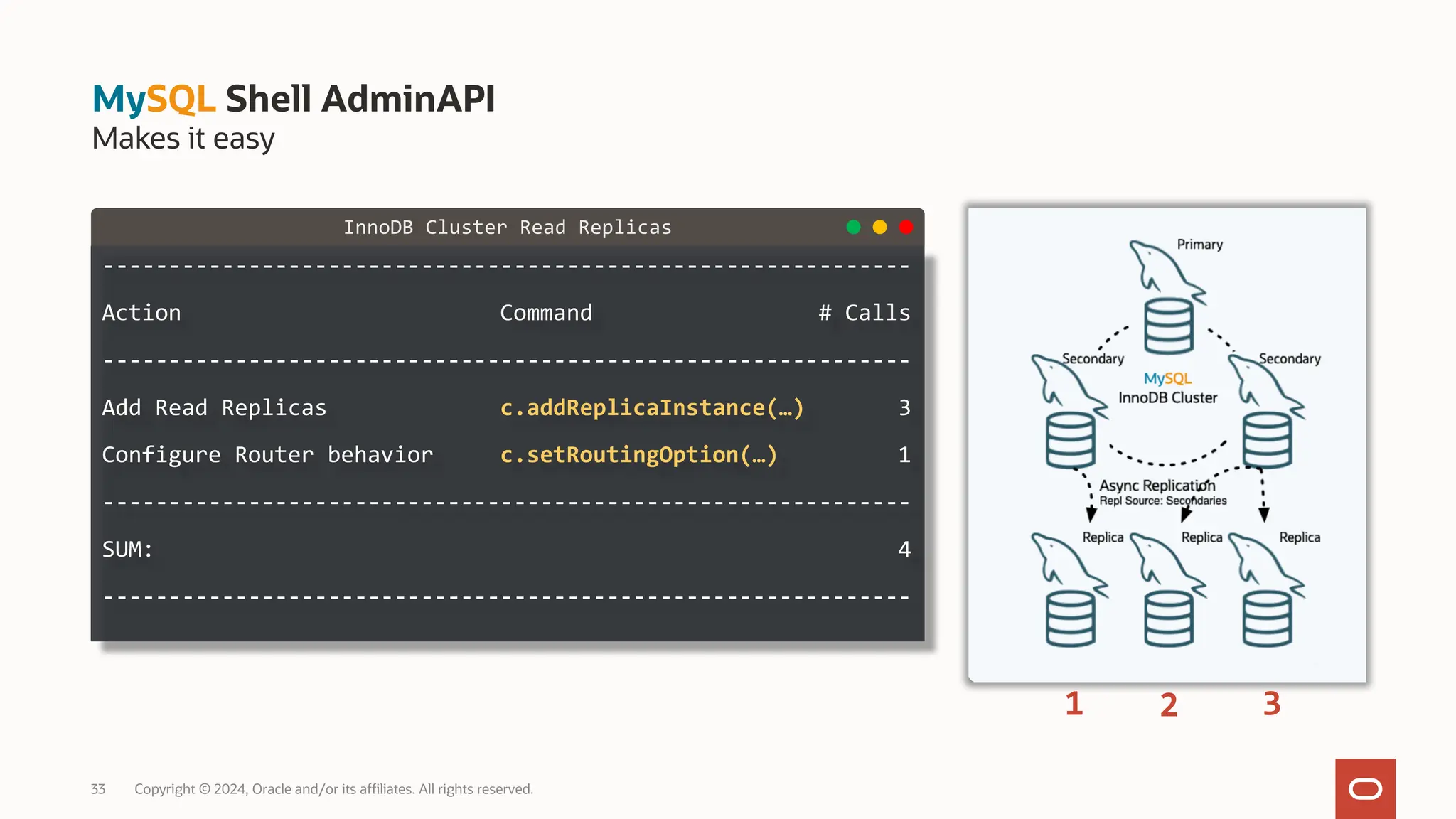1456x819 pixels.
Task: Click the MySQL Shell AdminAPI heading
Action: (294, 98)
